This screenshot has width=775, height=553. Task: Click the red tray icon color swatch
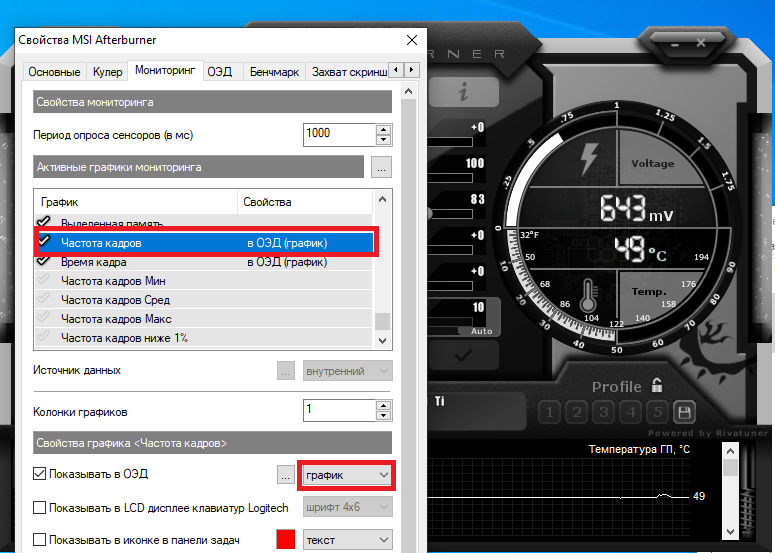coord(286,539)
